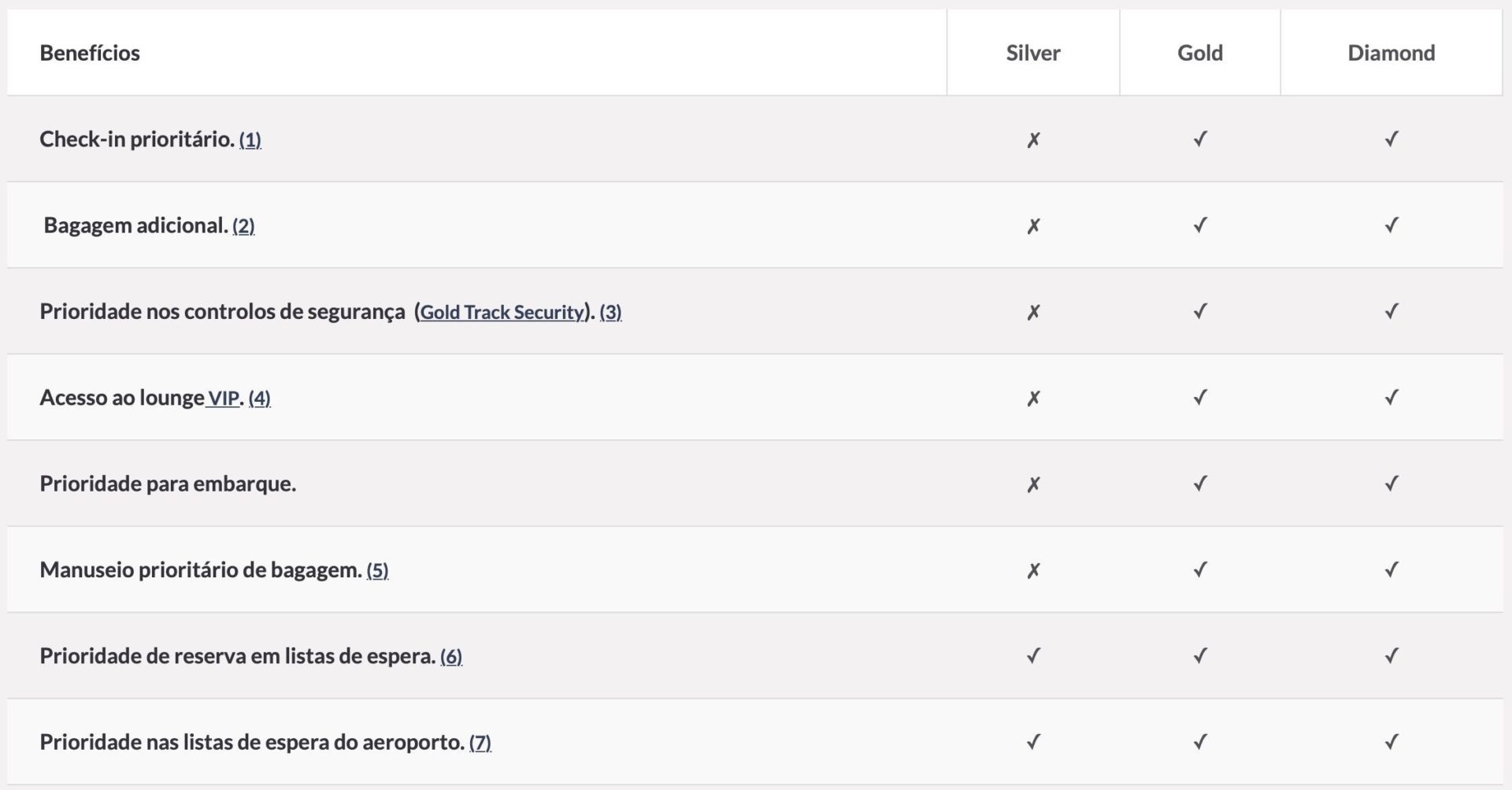Viewport: 1512px width, 790px height.
Task: Click Silver cross in Prioridade para embarque row
Action: point(1033,484)
